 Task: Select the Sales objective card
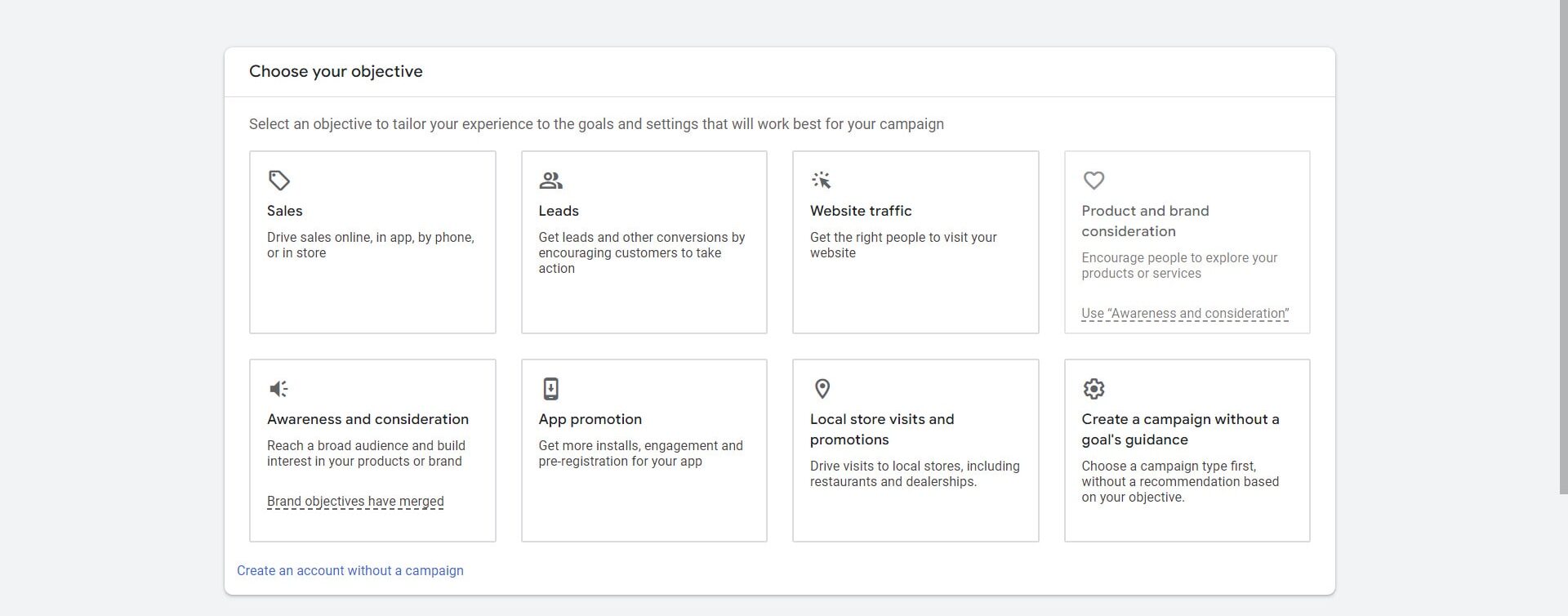(x=372, y=242)
